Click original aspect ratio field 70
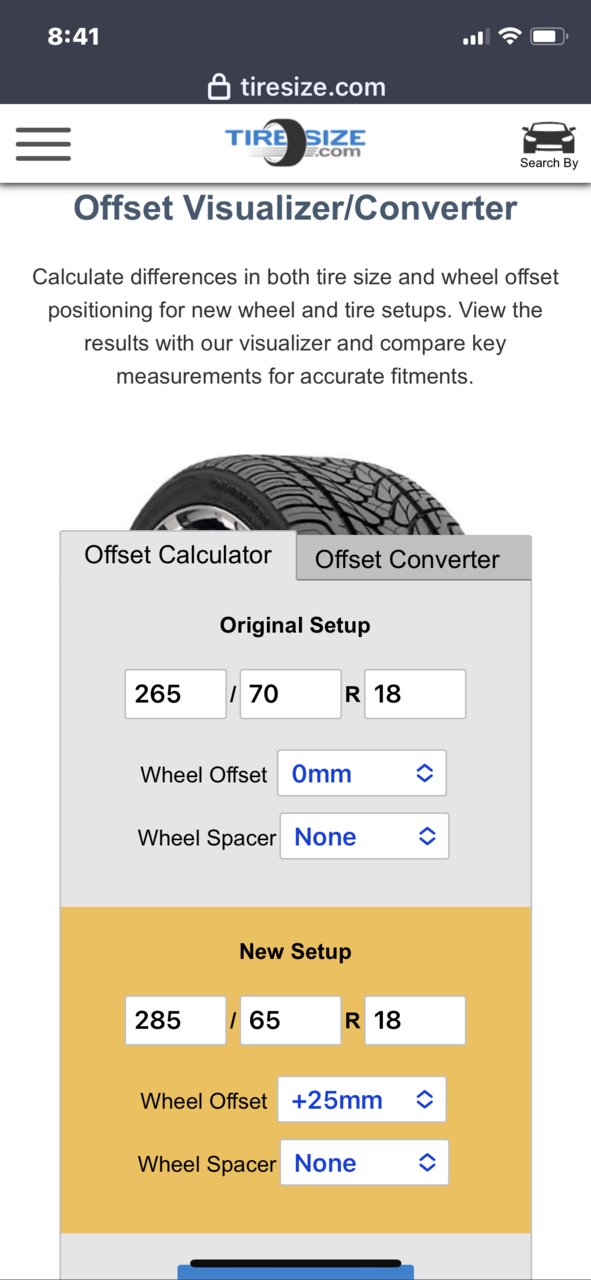Image resolution: width=591 pixels, height=1280 pixels. click(x=291, y=694)
